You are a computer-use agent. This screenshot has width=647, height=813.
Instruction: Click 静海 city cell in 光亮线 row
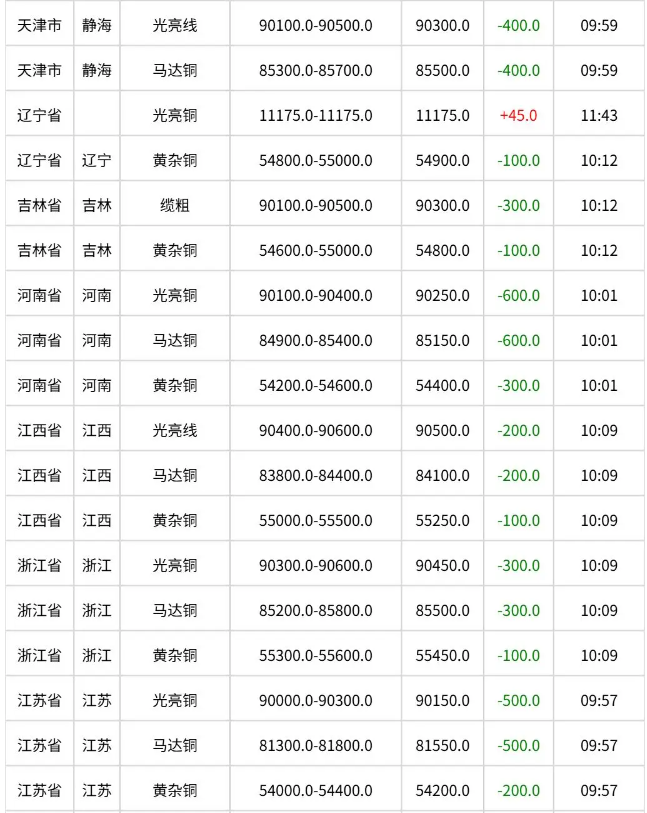pyautogui.click(x=96, y=25)
